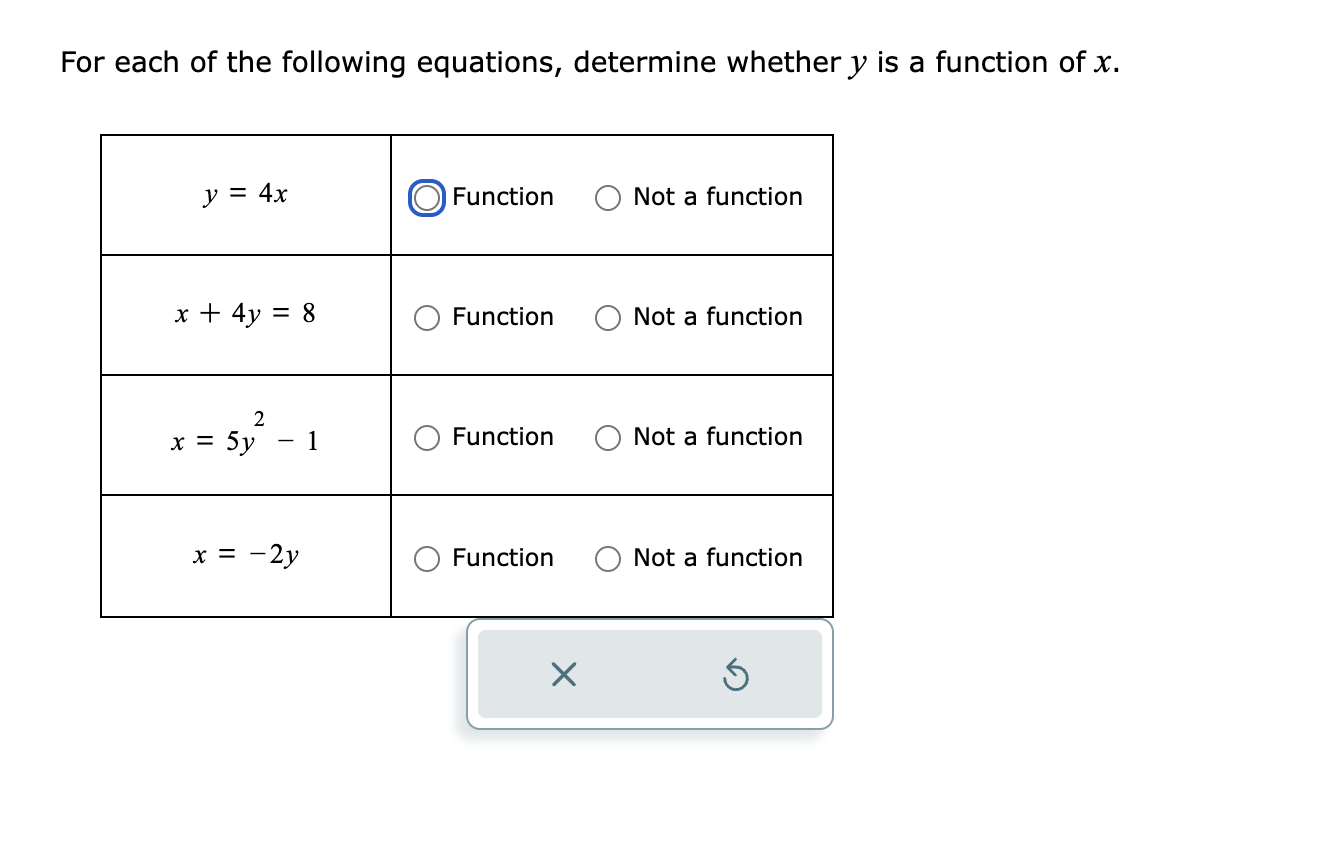Select Not a function for y = 4x
This screenshot has width=1344, height=848.
[x=607, y=197]
